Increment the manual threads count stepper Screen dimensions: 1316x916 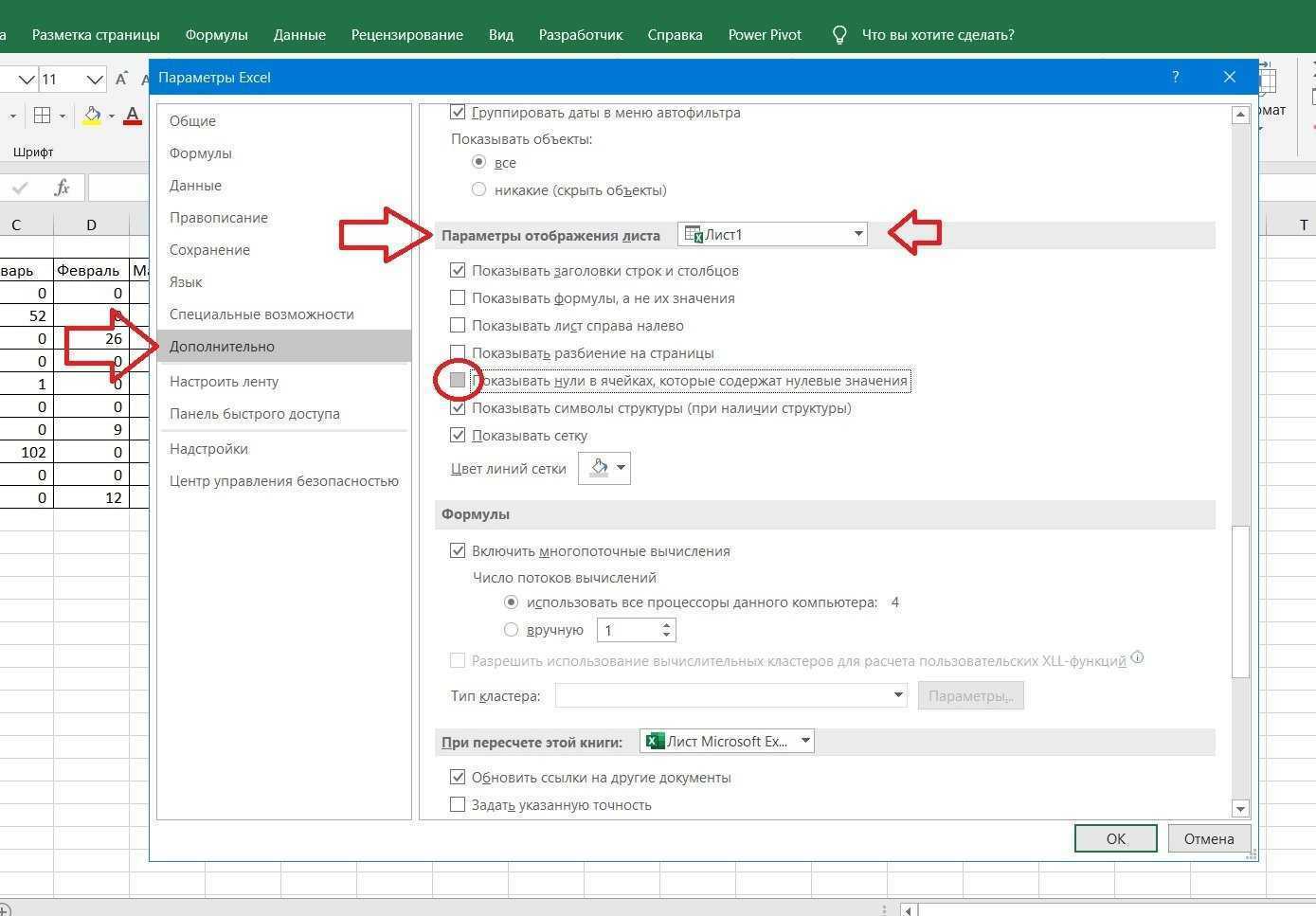666,623
